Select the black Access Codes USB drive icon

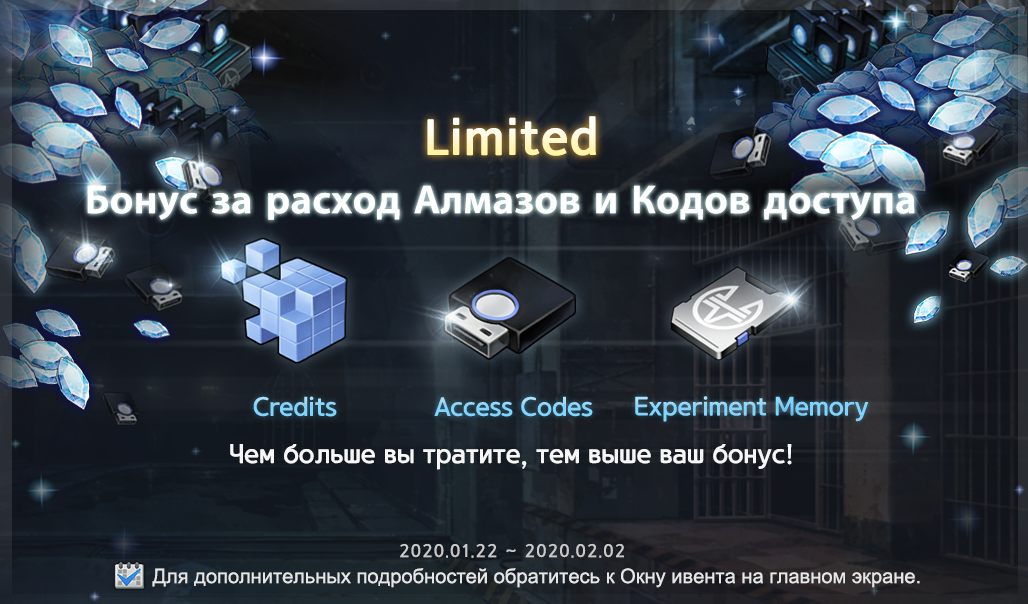click(x=511, y=306)
